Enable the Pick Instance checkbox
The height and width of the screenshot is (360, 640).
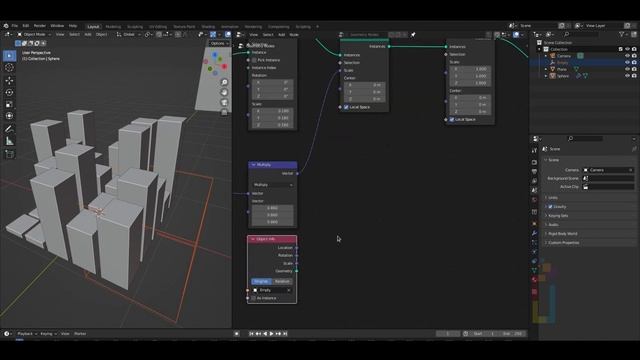click(x=254, y=60)
